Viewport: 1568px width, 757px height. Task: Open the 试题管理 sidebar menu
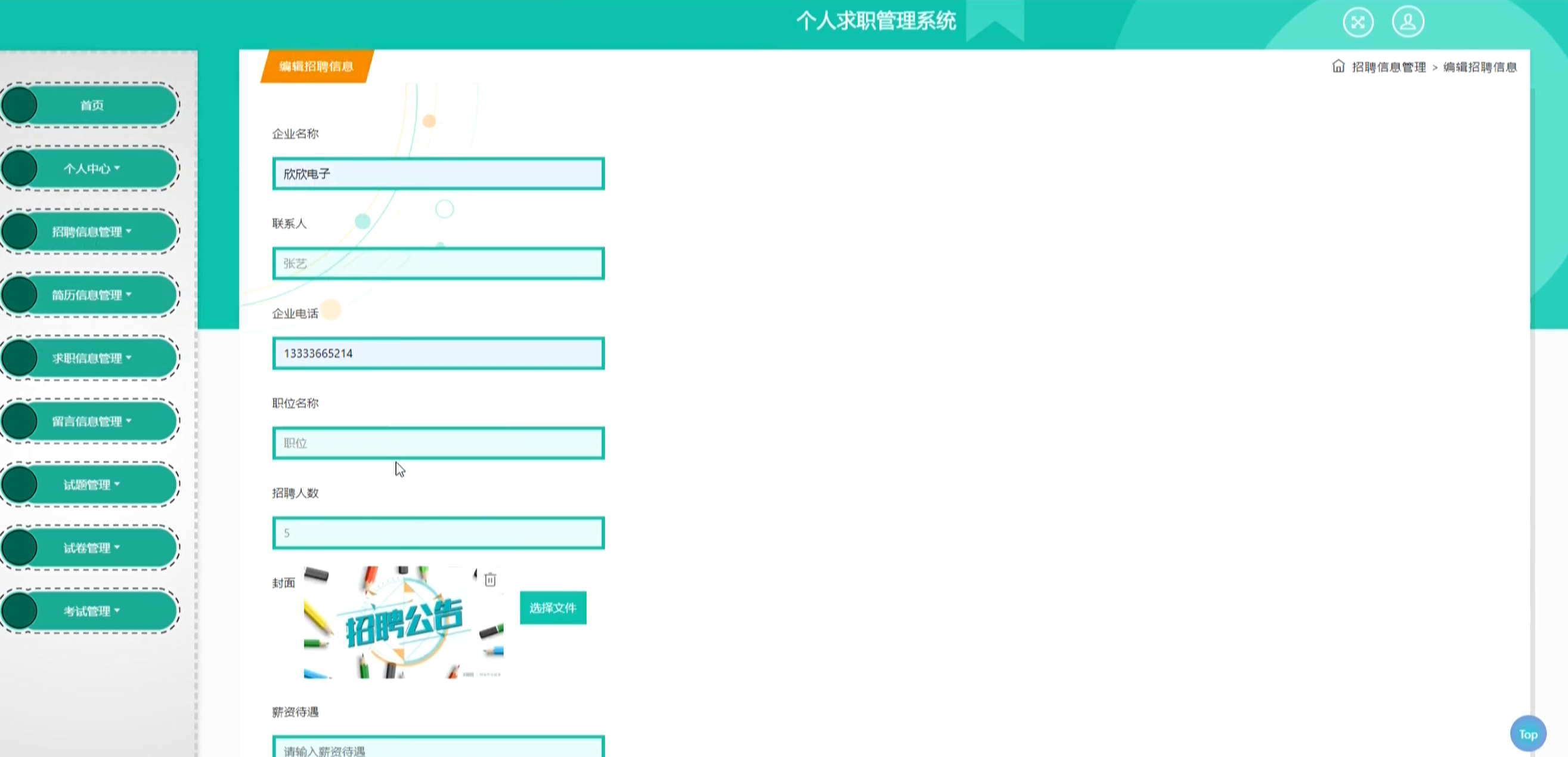pyautogui.click(x=91, y=485)
